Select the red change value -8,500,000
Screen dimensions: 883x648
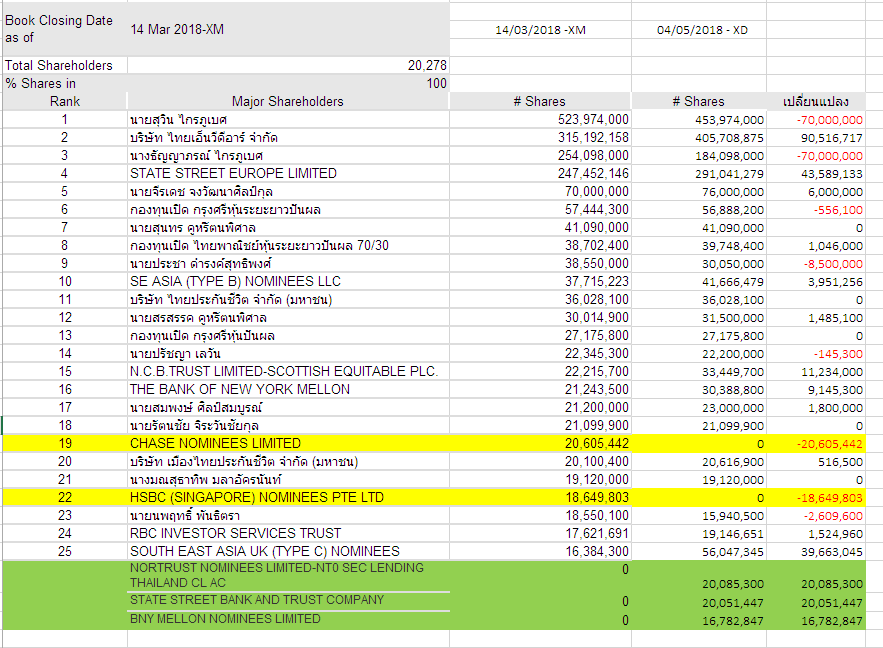[816, 263]
